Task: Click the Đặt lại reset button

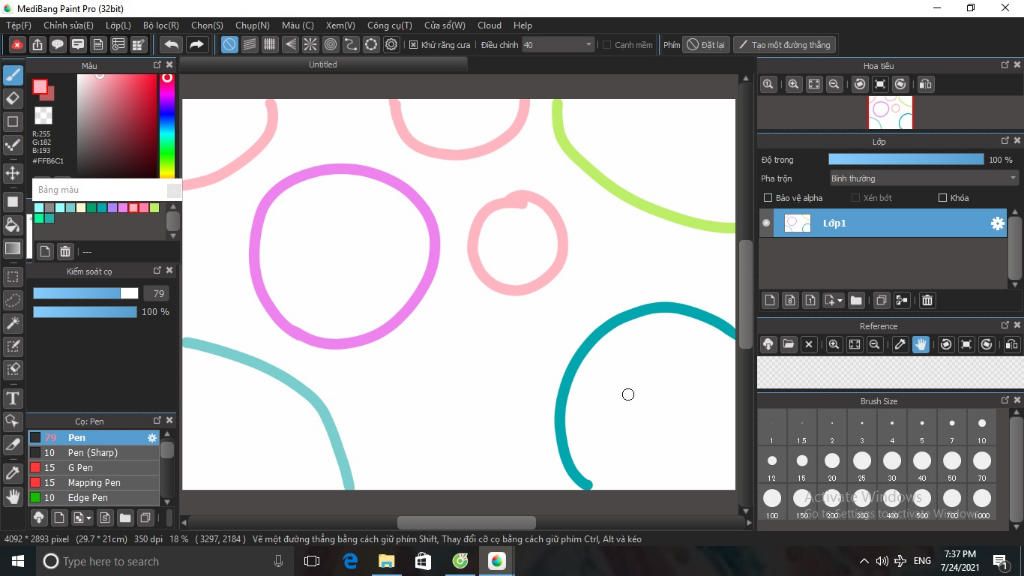Action: coord(705,44)
